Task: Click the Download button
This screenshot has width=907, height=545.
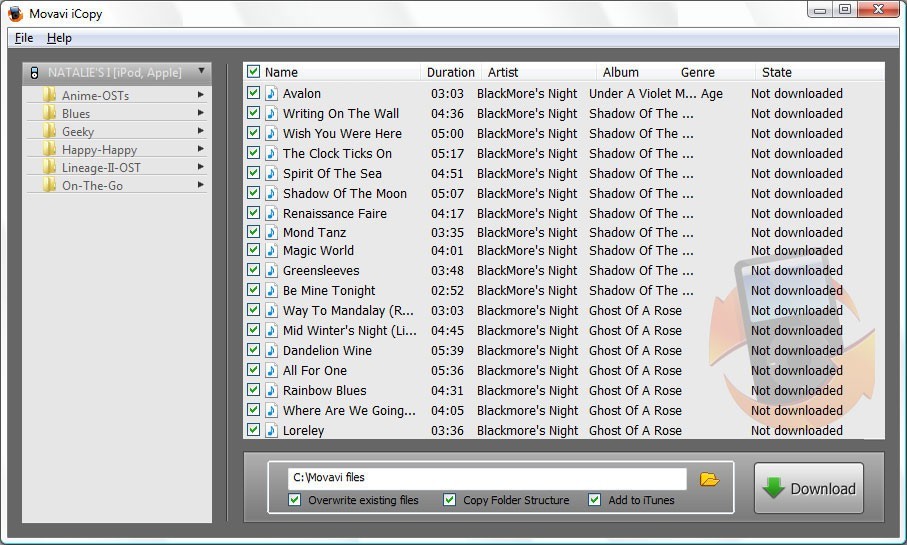Action: 809,488
